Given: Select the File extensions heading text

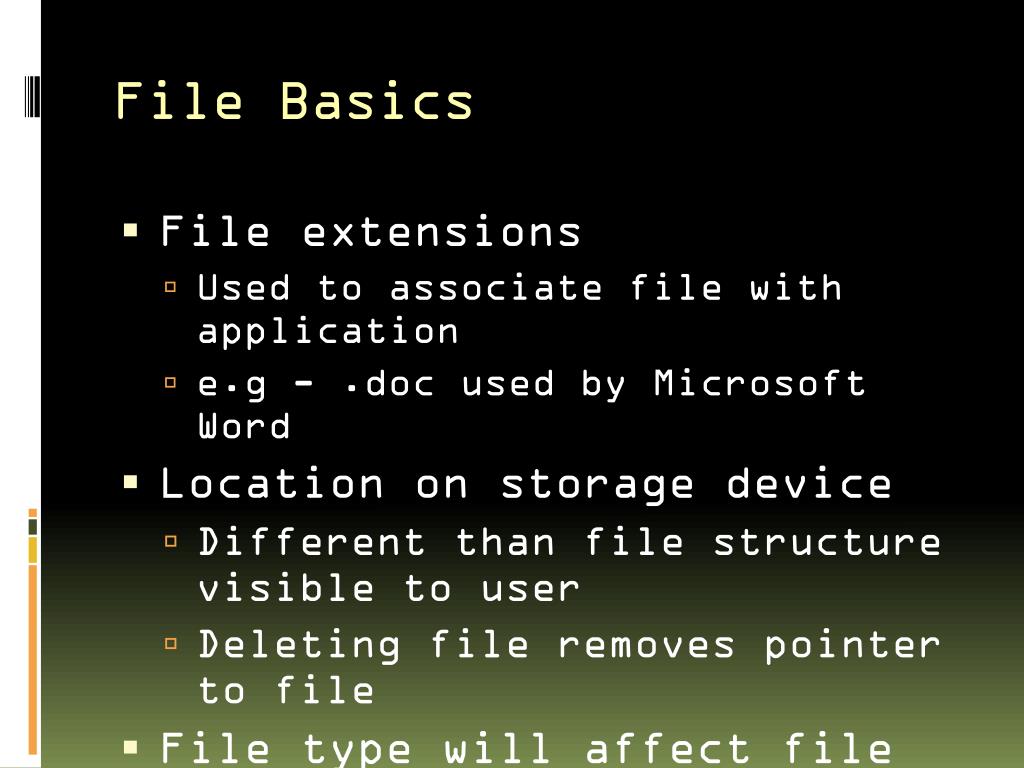Looking at the screenshot, I should (x=371, y=232).
